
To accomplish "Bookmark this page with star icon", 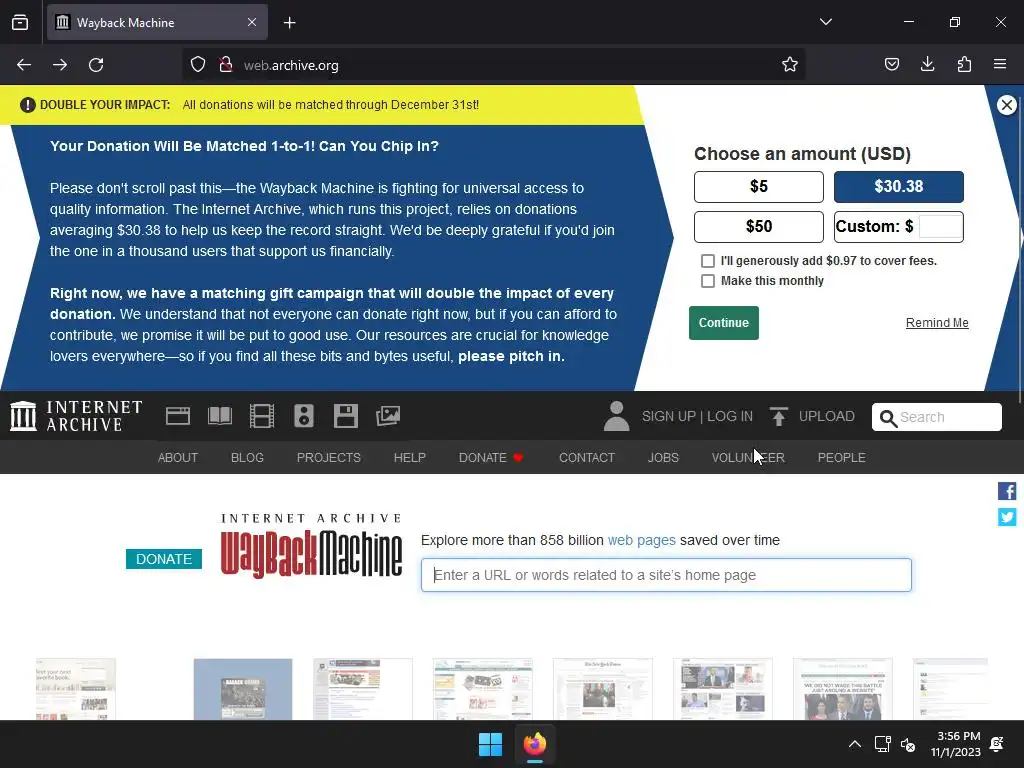I will [x=790, y=65].
